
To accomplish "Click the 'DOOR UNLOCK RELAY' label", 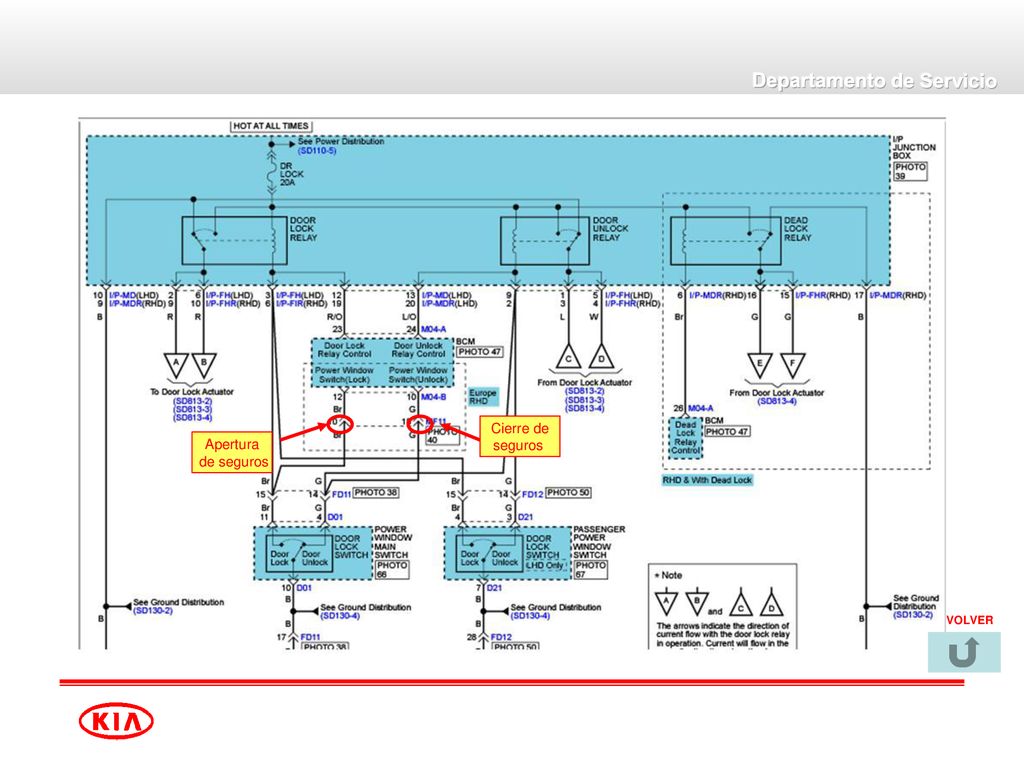I will tap(610, 229).
